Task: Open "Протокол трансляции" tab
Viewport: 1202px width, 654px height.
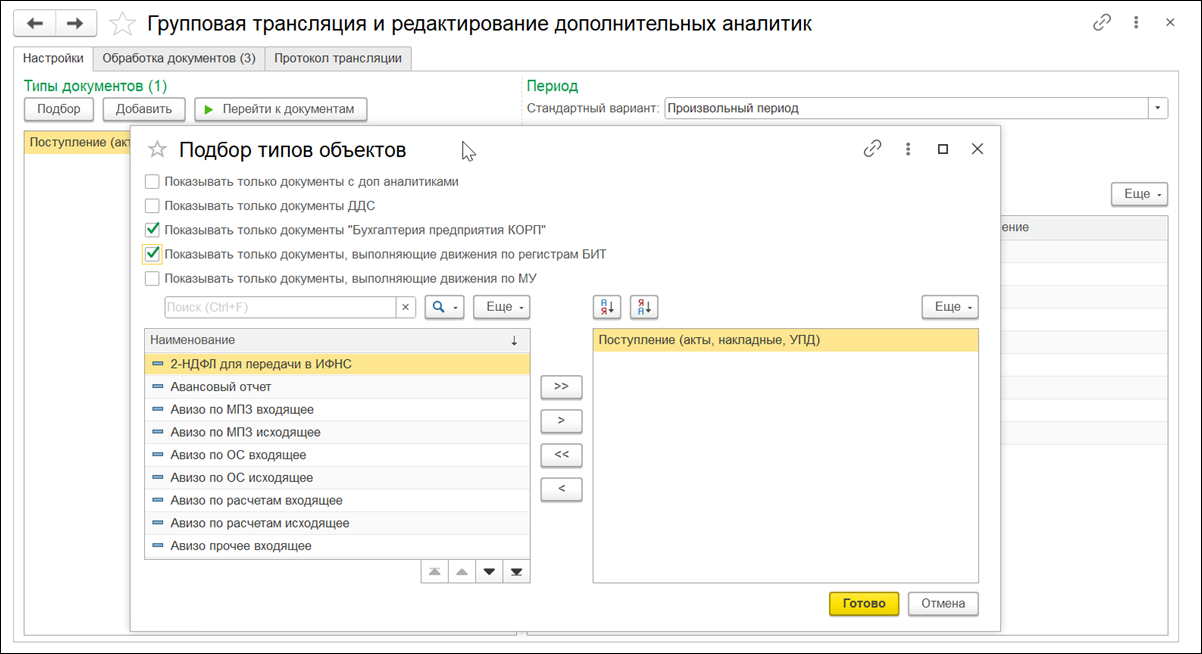Action: [338, 58]
